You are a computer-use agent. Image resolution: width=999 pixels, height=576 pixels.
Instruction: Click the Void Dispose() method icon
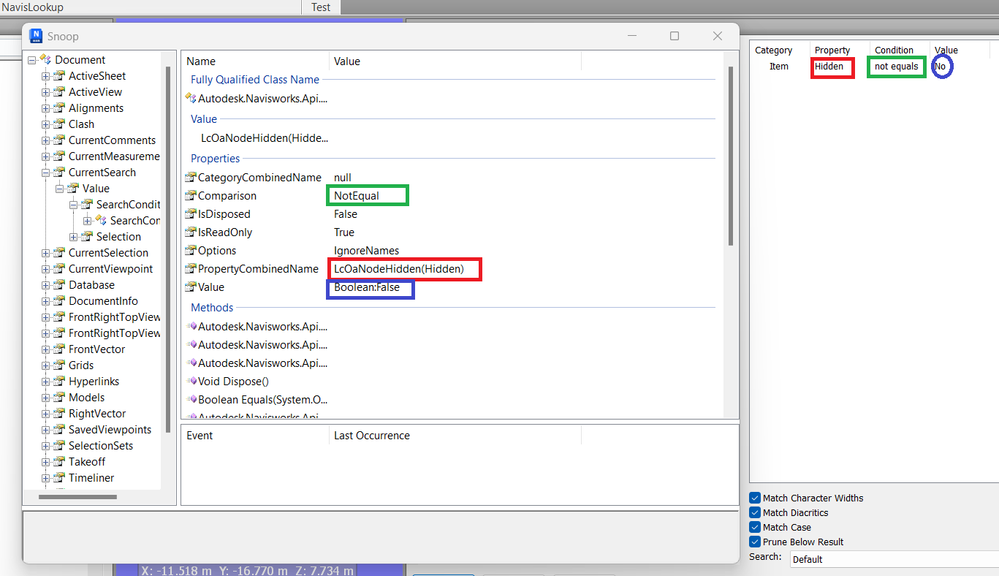(192, 381)
